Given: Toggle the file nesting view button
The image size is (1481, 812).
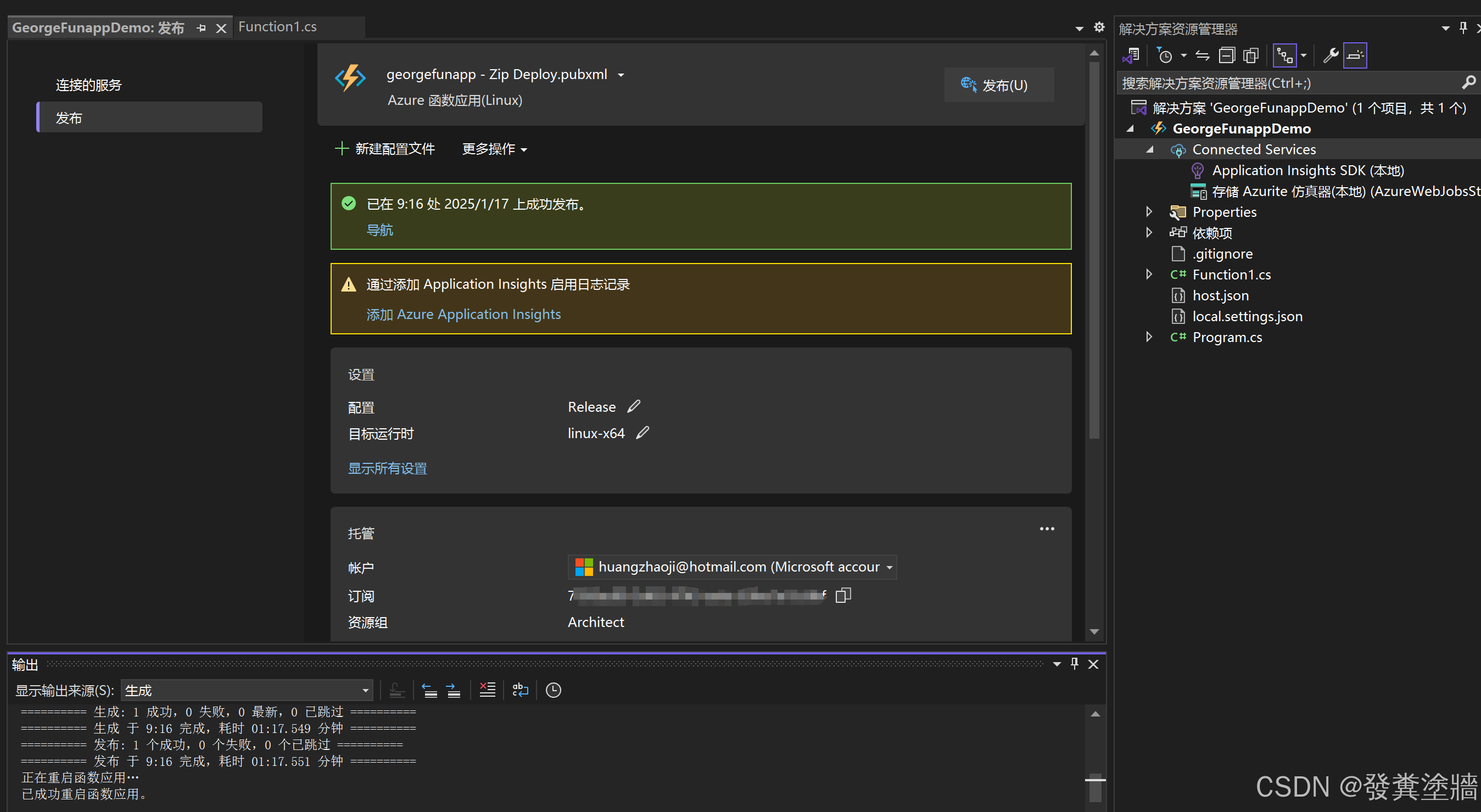Looking at the screenshot, I should click(1284, 56).
